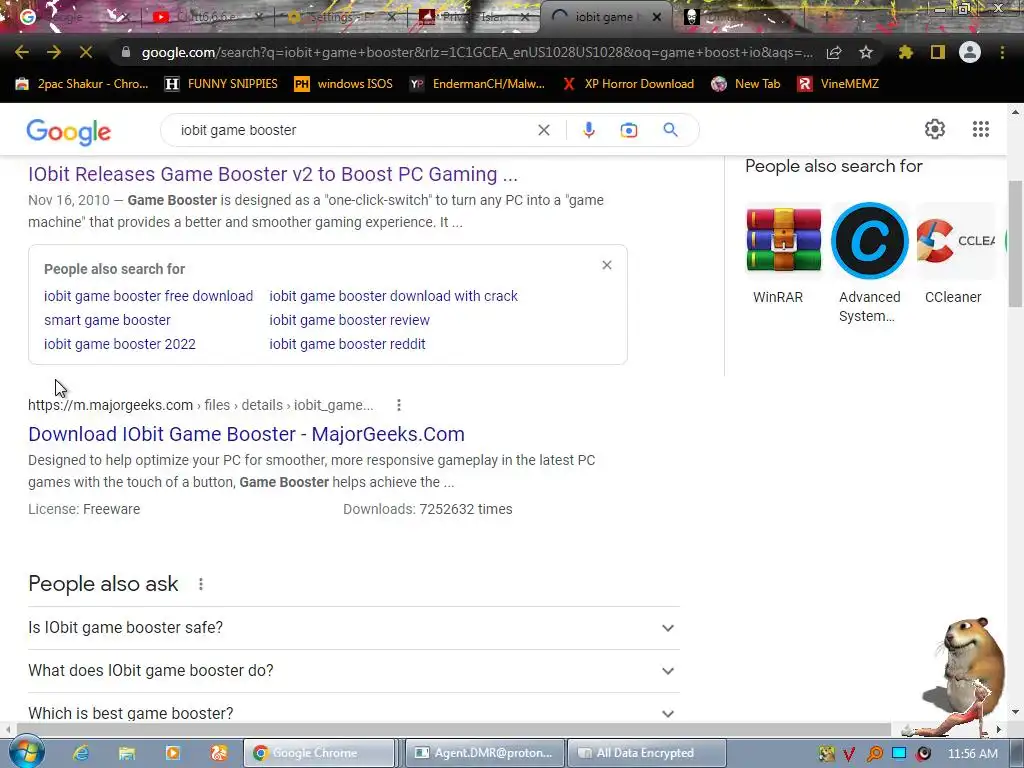1024x768 pixels.
Task: Search 'iobit game booster download with crack'
Action: click(x=393, y=296)
